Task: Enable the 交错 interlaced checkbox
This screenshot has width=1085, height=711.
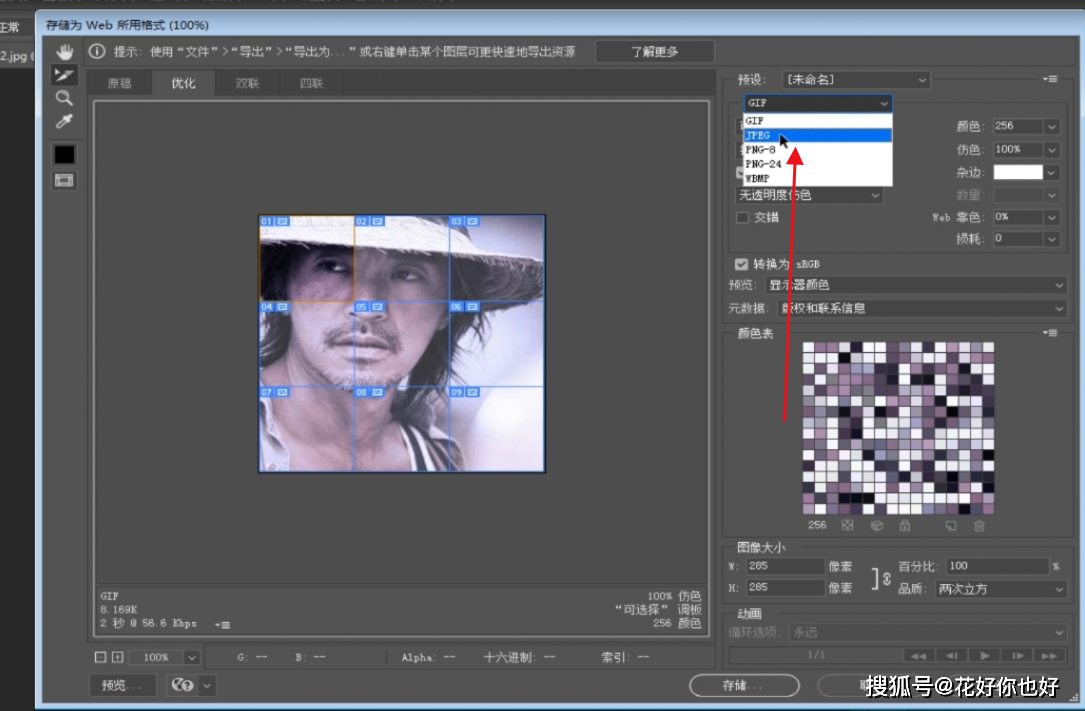Action: (742, 217)
